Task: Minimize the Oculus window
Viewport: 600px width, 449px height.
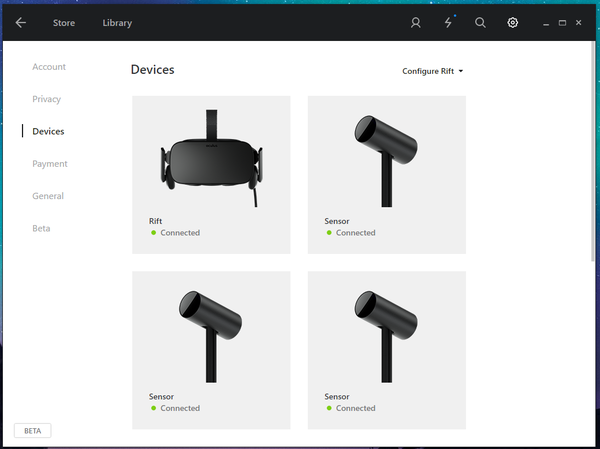Action: tap(546, 23)
